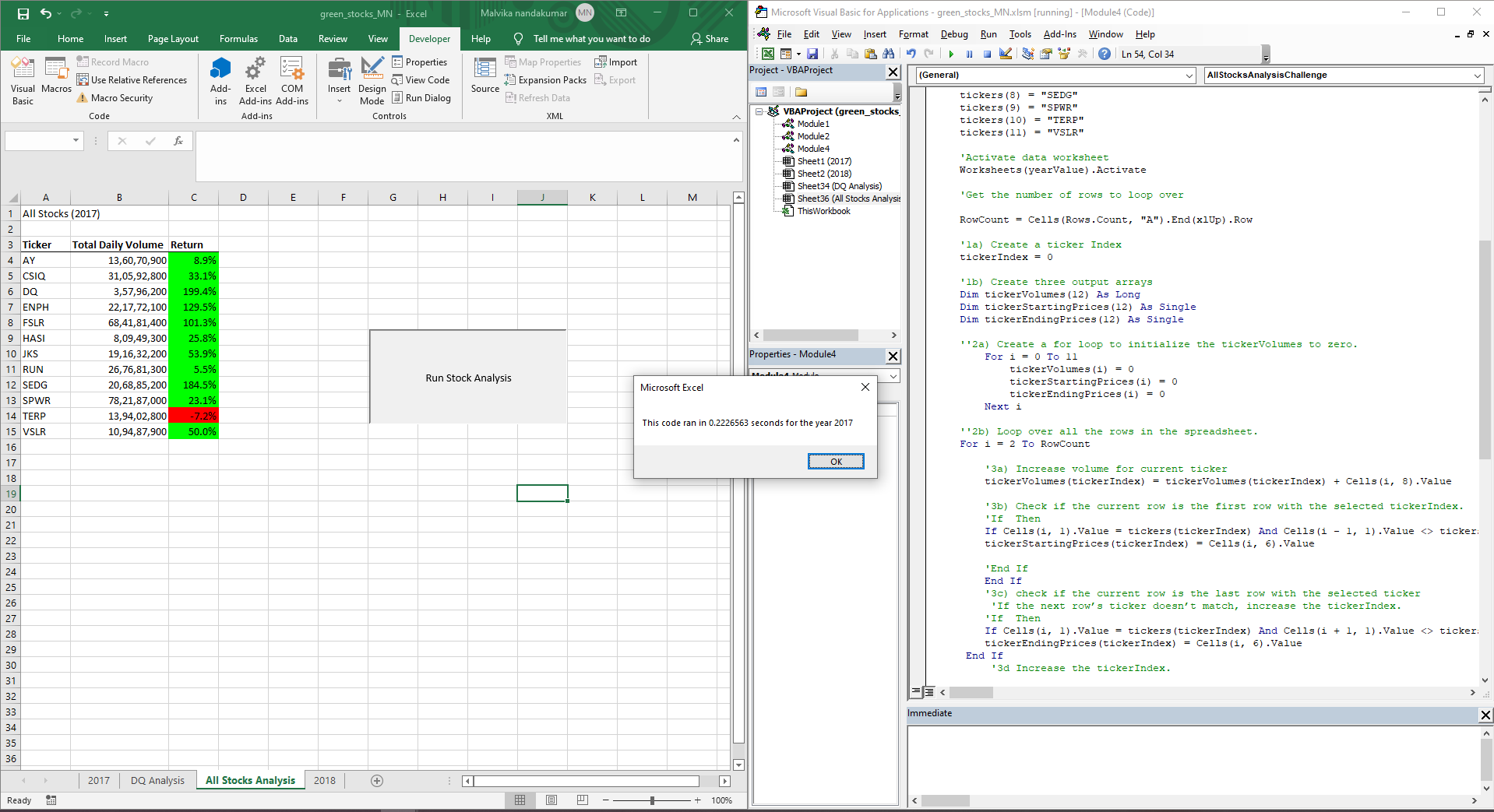The image size is (1494, 812).
Task: Open Excel Add-ins manager
Action: click(x=255, y=81)
